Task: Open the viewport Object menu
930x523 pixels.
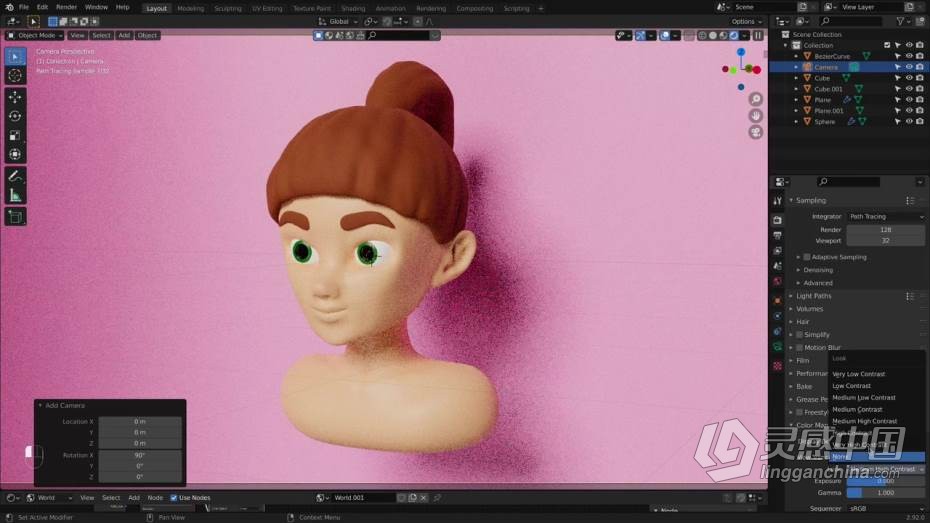Action: pyautogui.click(x=147, y=36)
